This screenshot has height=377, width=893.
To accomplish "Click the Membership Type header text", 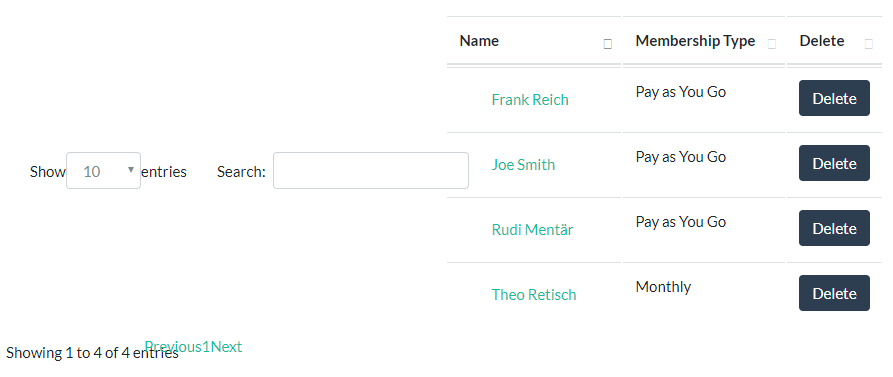I will 695,41.
